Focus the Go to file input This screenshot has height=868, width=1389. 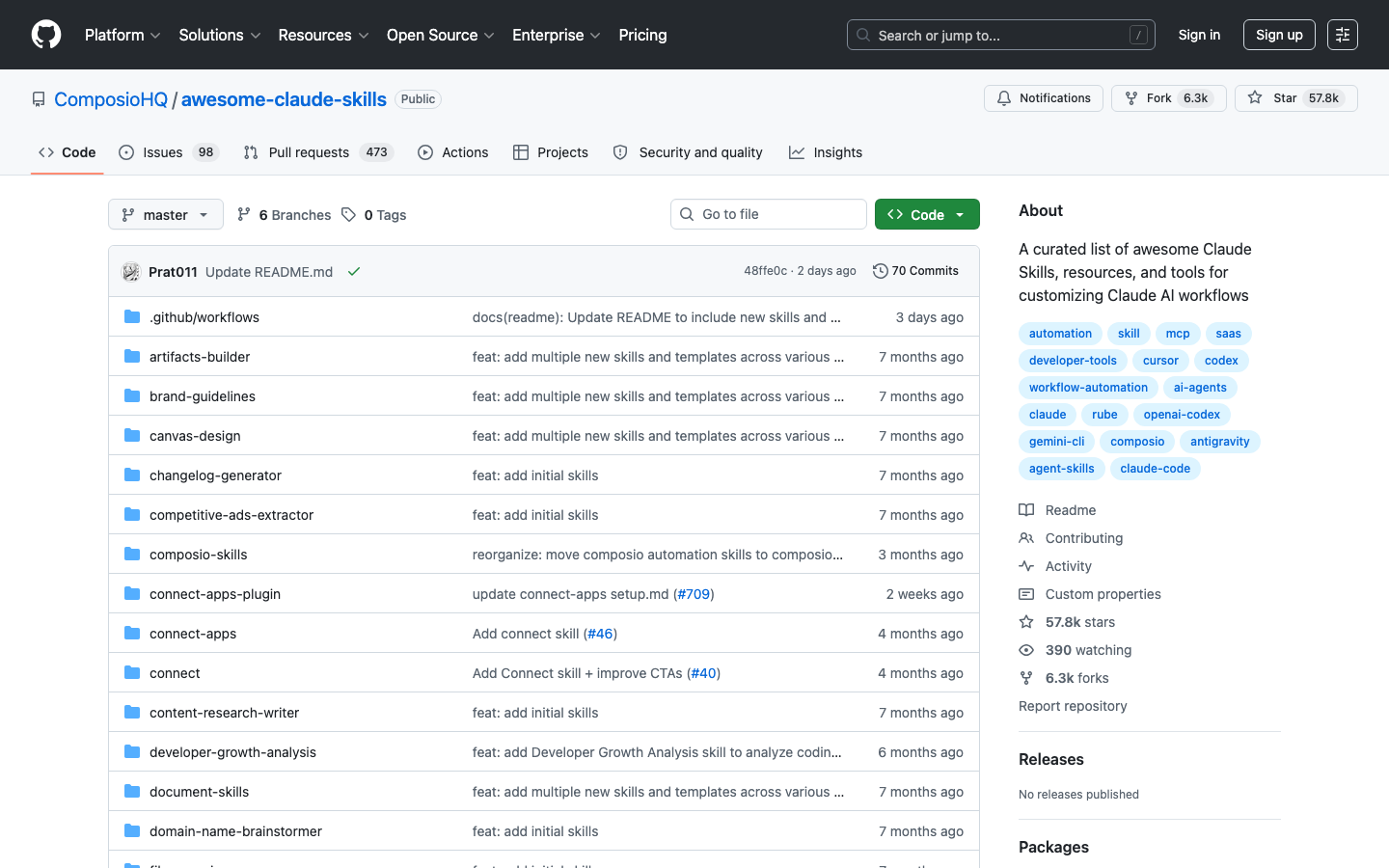pos(769,214)
